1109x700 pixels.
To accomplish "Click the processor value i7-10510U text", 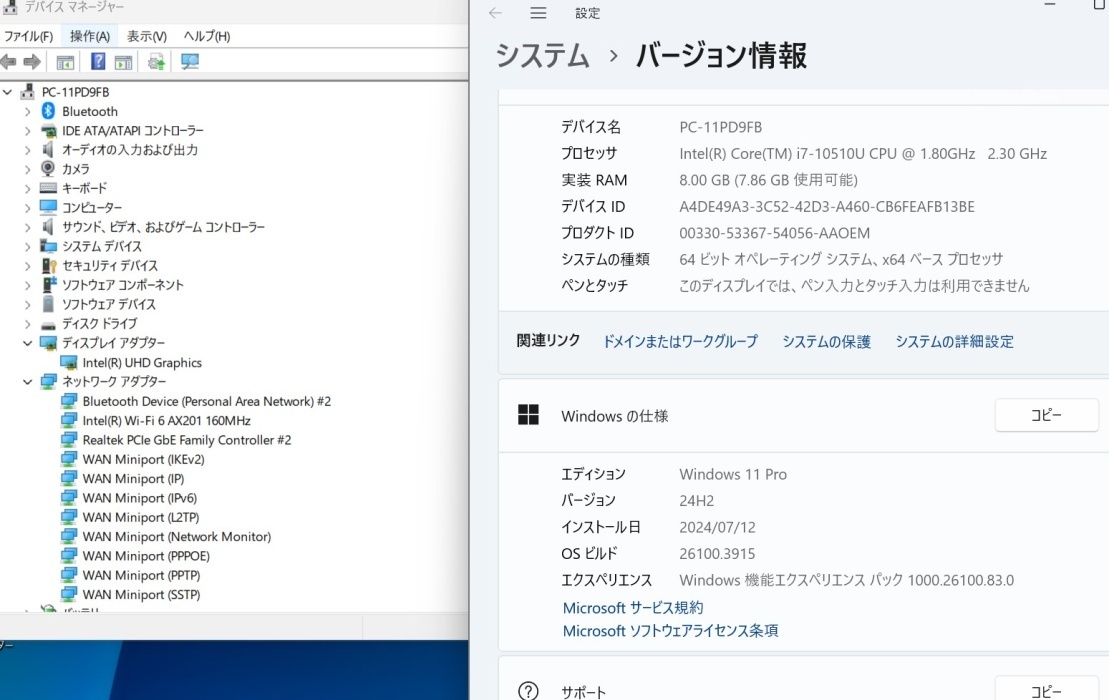I will (863, 153).
